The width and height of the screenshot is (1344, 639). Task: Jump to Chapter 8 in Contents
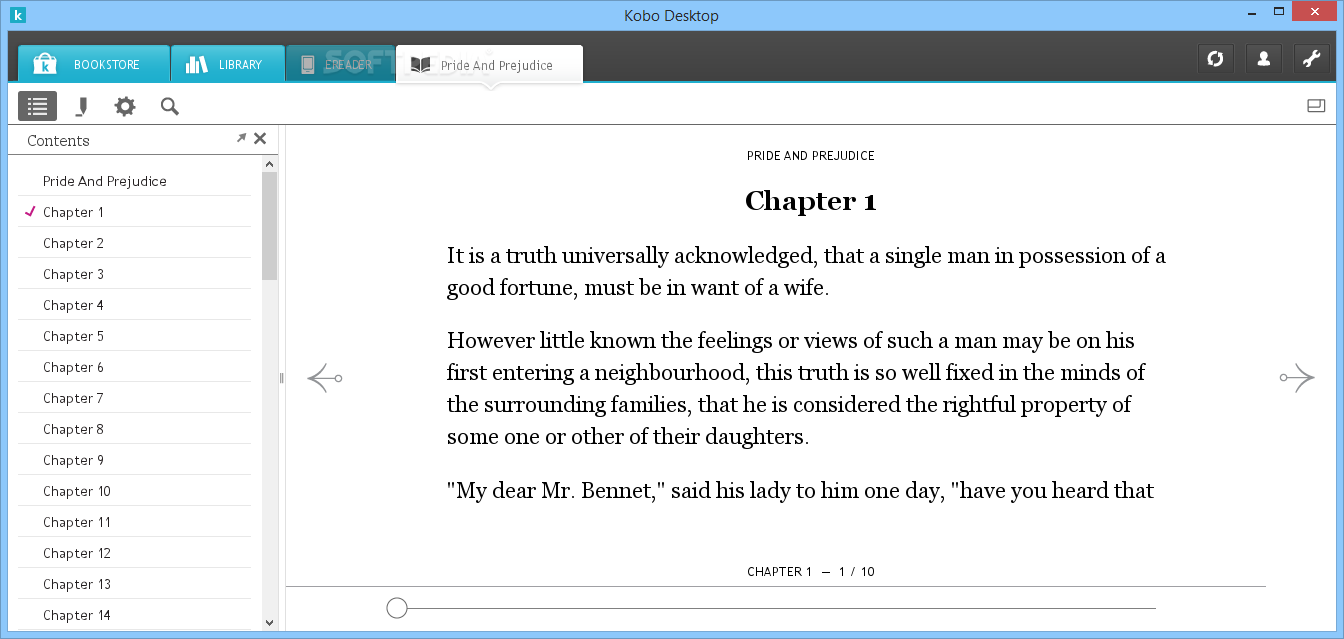134,429
